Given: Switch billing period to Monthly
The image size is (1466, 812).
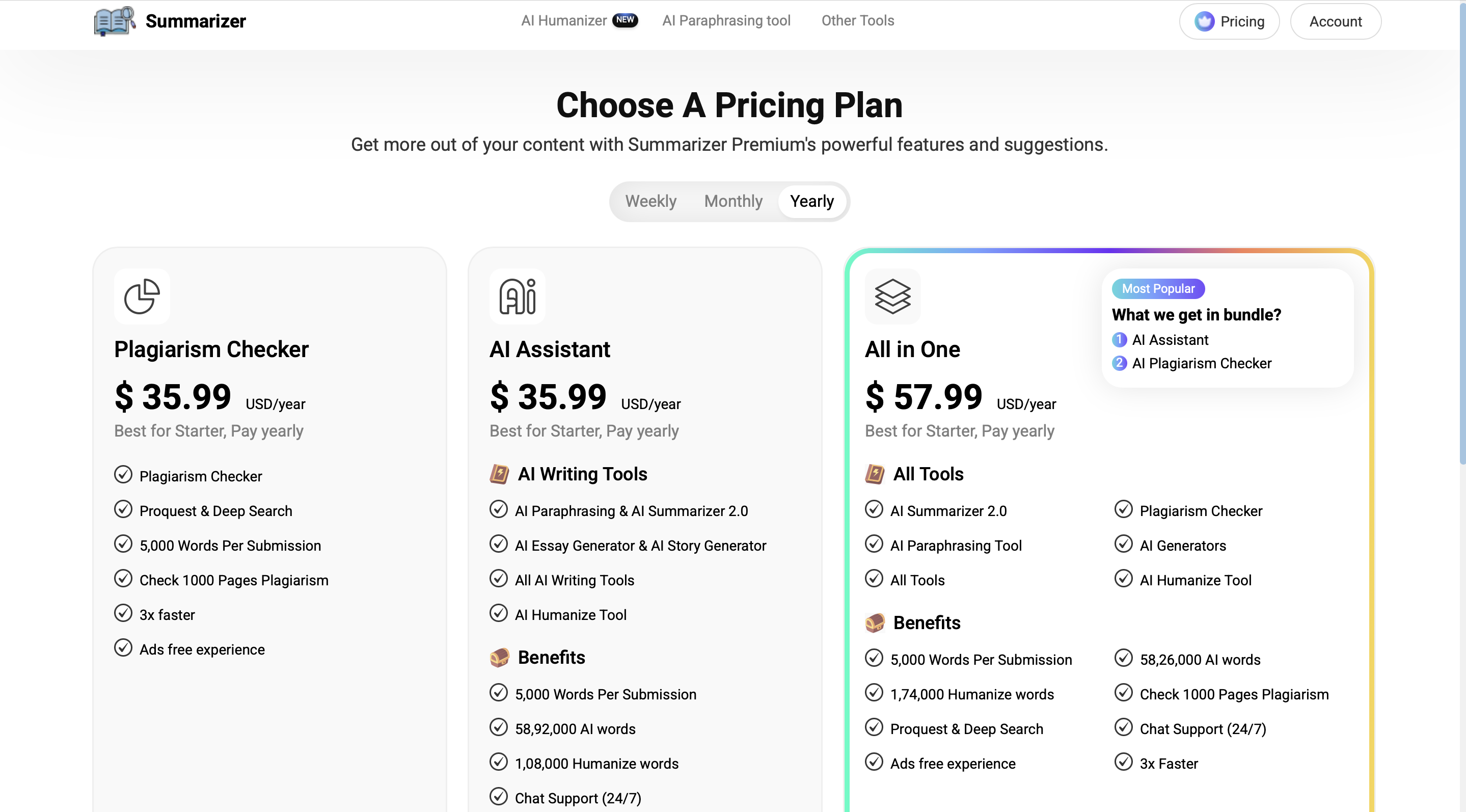Looking at the screenshot, I should point(733,201).
